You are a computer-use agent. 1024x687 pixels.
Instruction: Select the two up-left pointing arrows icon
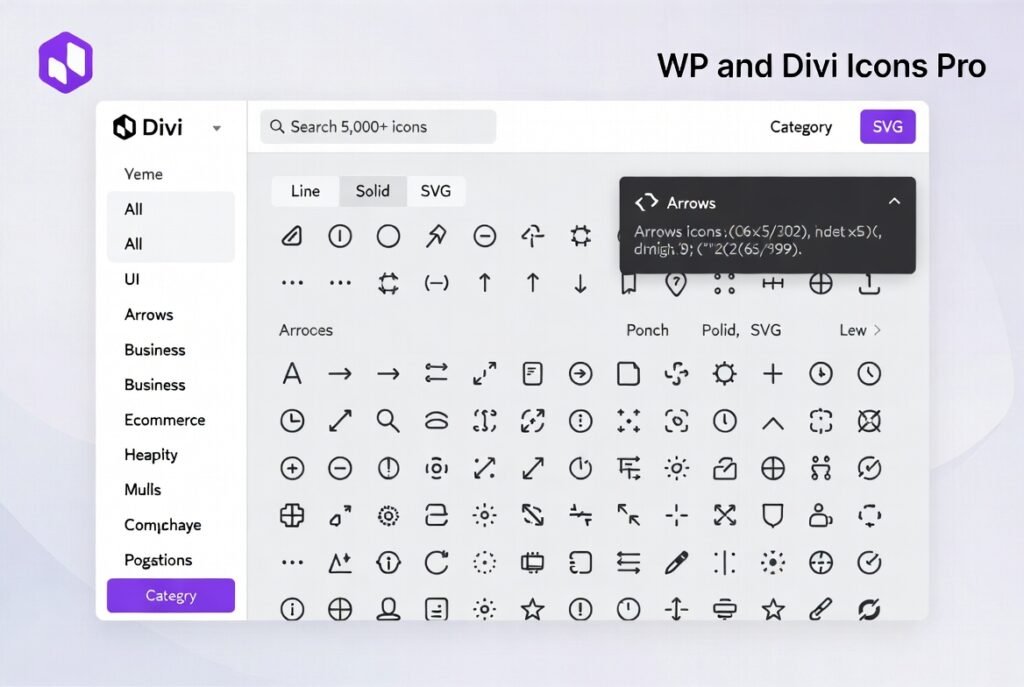(628, 516)
